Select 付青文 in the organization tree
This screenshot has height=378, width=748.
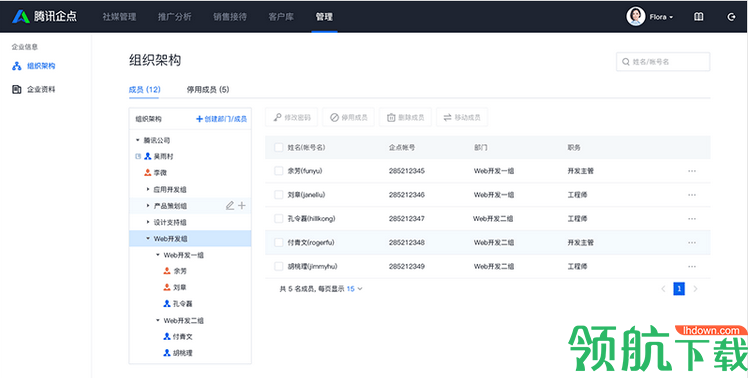tap(178, 336)
